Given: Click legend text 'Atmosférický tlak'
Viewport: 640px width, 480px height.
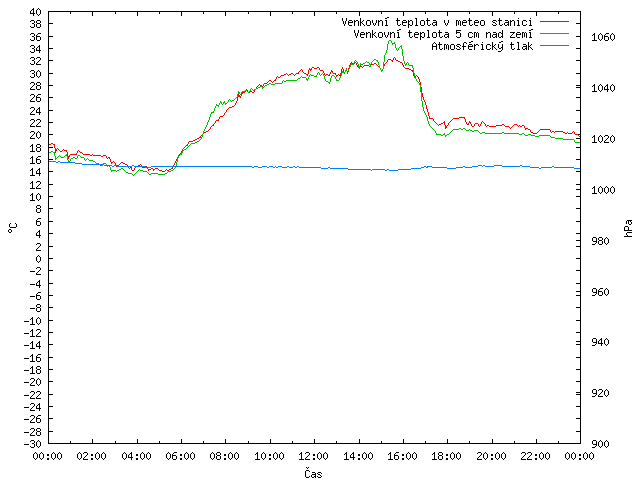Looking at the screenshot, I should point(482,46).
